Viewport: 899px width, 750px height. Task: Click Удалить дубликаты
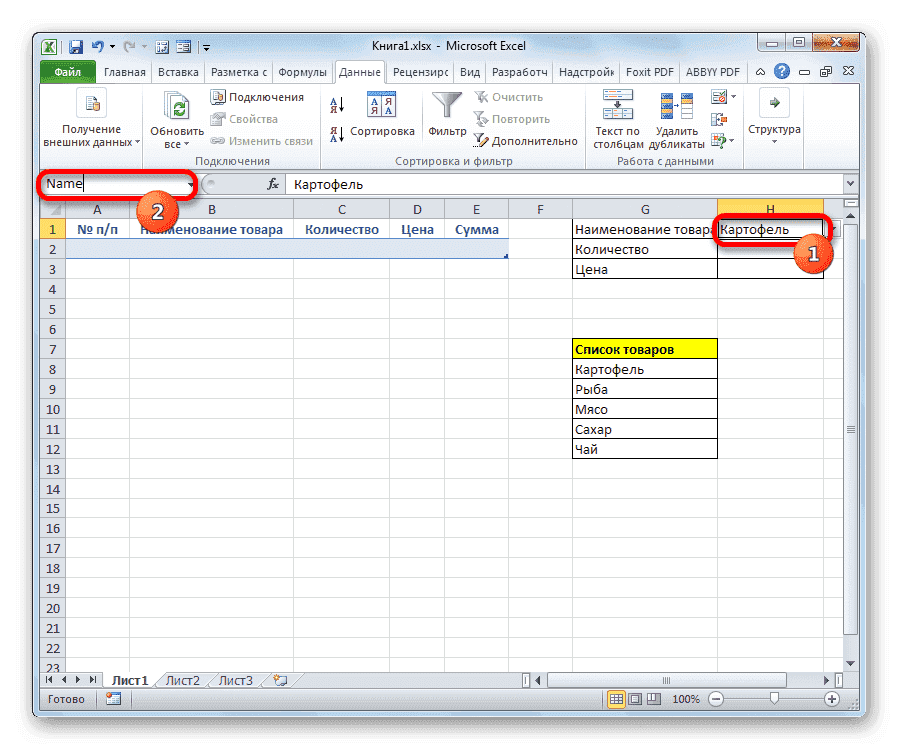click(675, 120)
